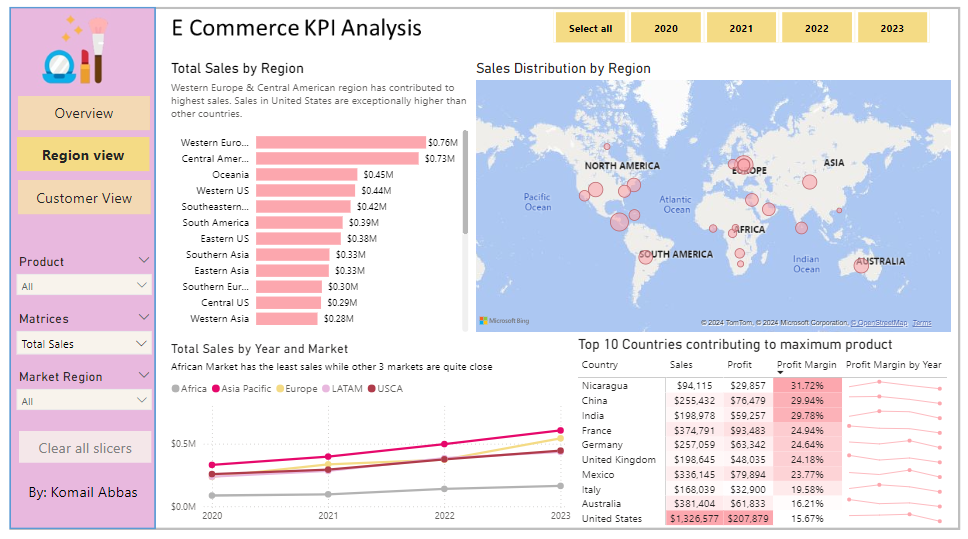The image size is (968, 539).
Task: Open the Matrices Total Sales dropdown
Action: (x=85, y=344)
